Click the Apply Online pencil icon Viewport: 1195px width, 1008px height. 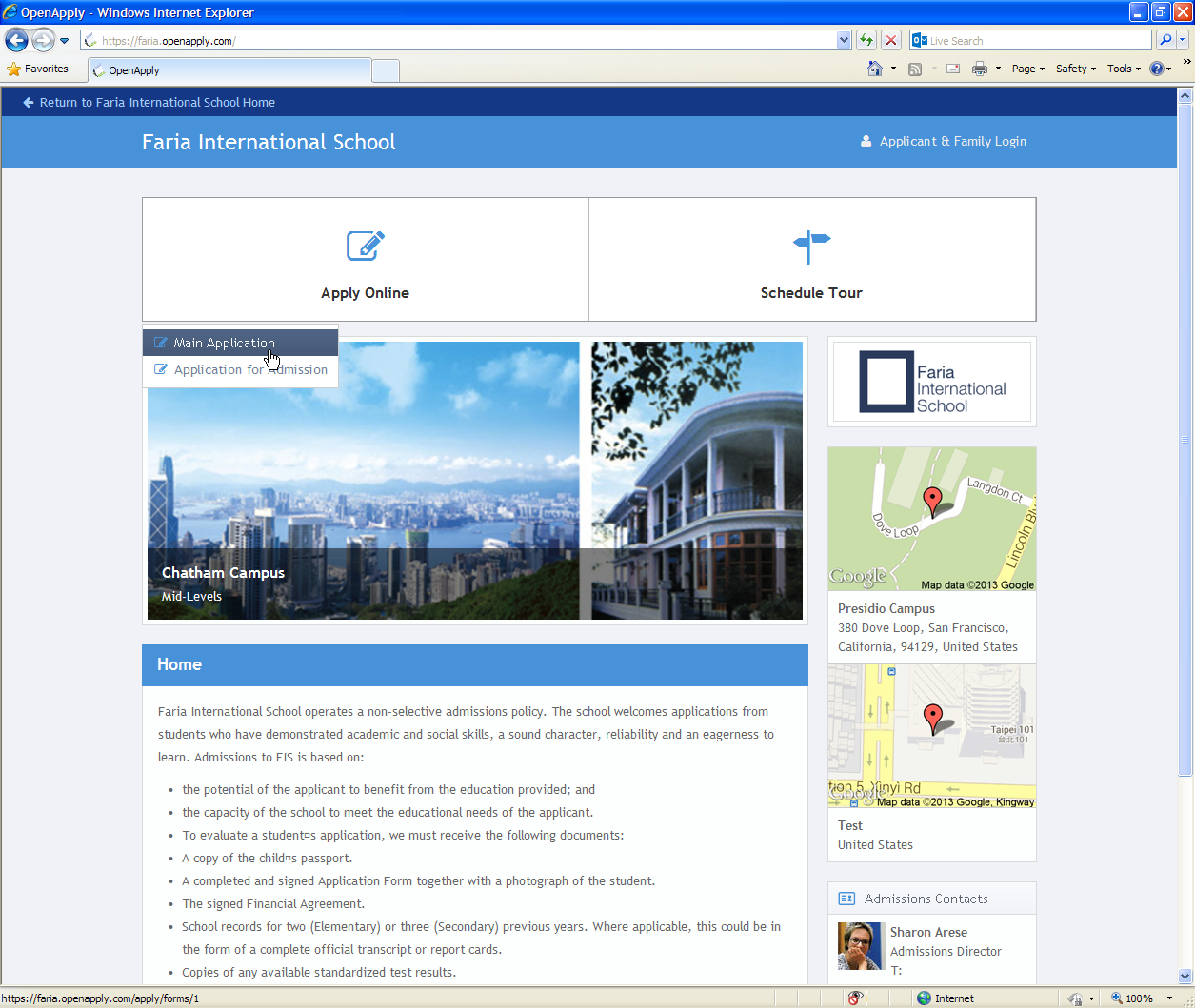tap(366, 246)
